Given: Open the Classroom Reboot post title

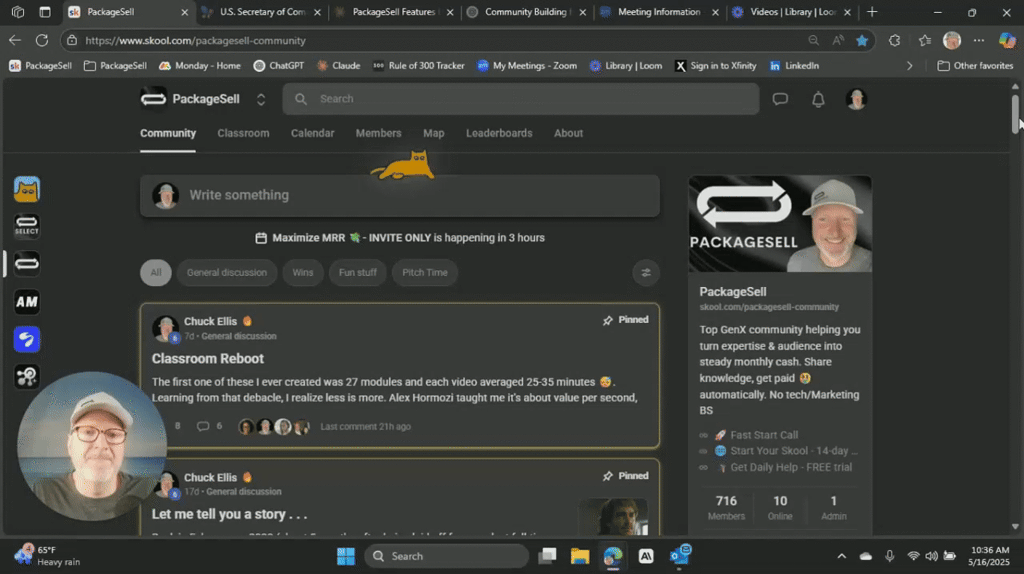Looking at the screenshot, I should 208,359.
